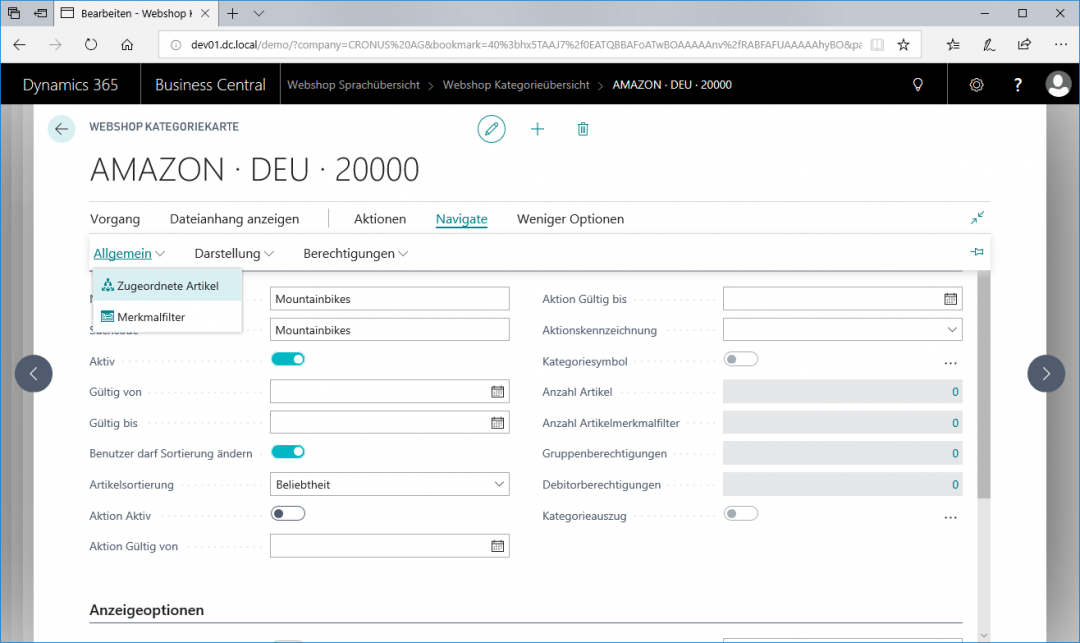1080x643 pixels.
Task: Click the edit pencil icon
Action: tap(491, 129)
